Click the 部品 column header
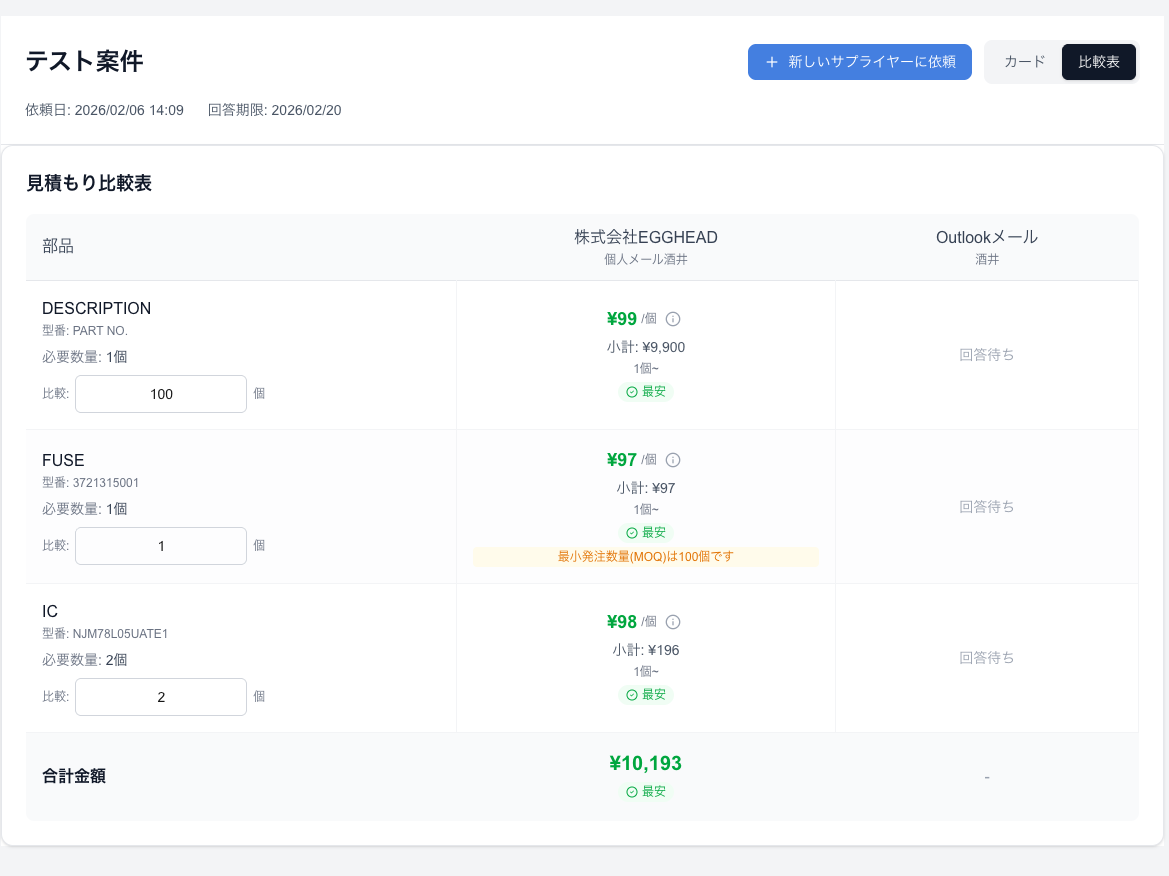The image size is (1169, 876). [x=58, y=247]
